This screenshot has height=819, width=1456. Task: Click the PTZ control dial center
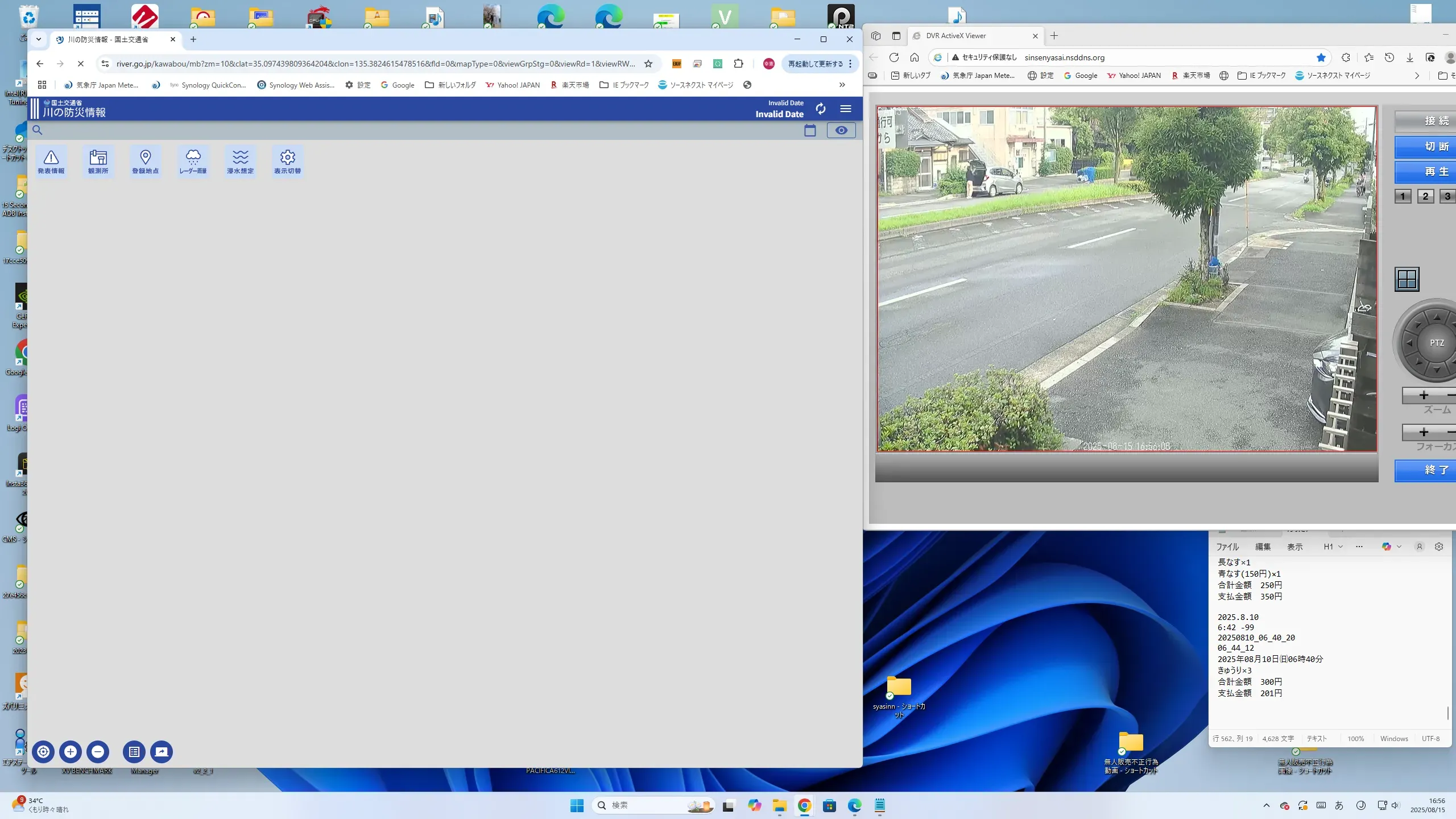coord(1437,343)
